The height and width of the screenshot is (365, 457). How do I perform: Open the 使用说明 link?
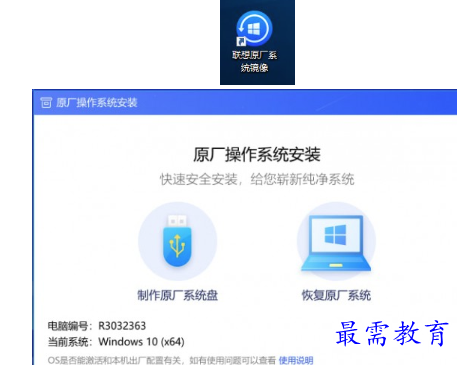pyautogui.click(x=296, y=360)
